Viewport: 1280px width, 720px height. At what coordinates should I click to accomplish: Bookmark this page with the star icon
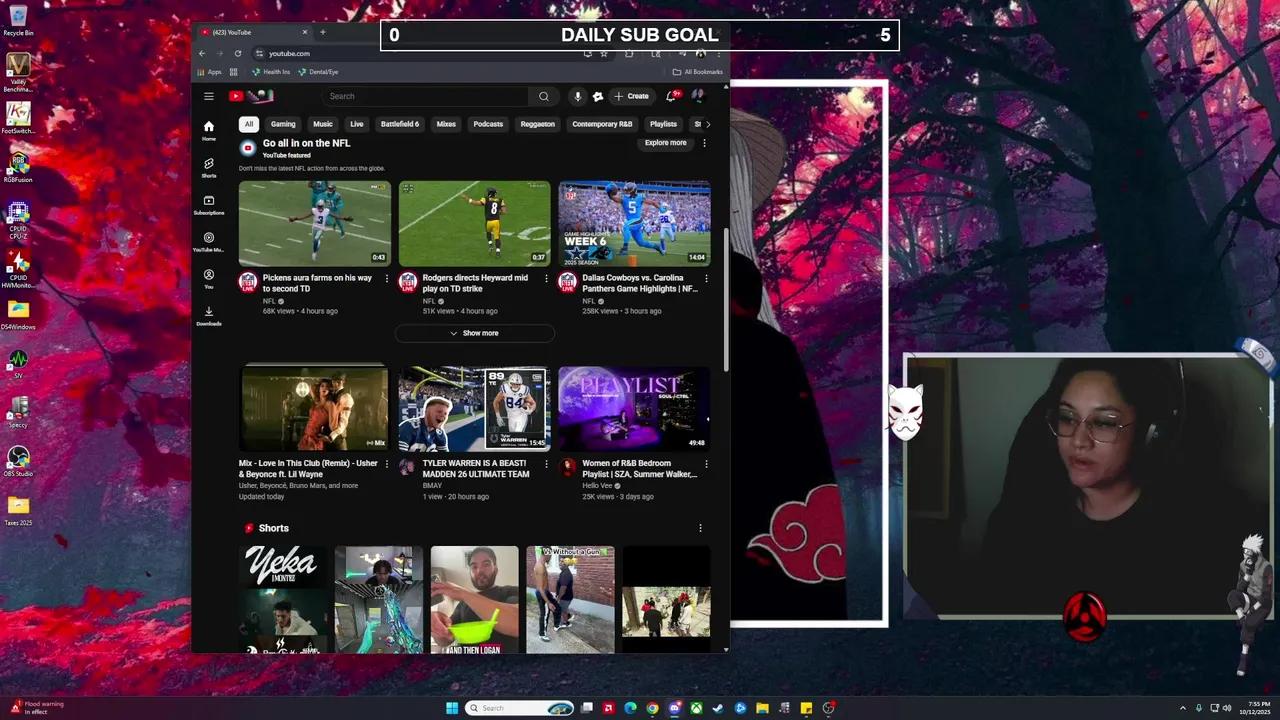pyautogui.click(x=604, y=53)
